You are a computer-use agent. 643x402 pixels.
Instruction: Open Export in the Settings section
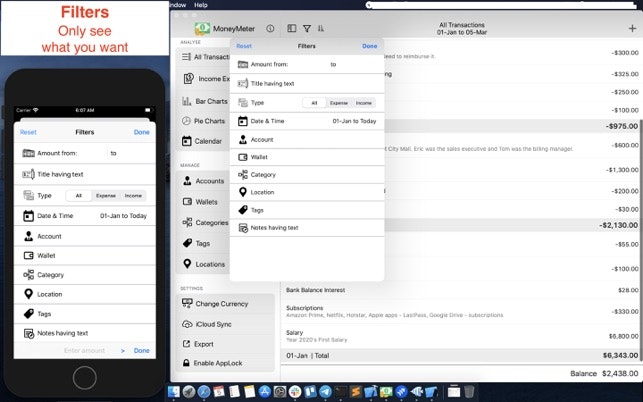tap(225, 344)
